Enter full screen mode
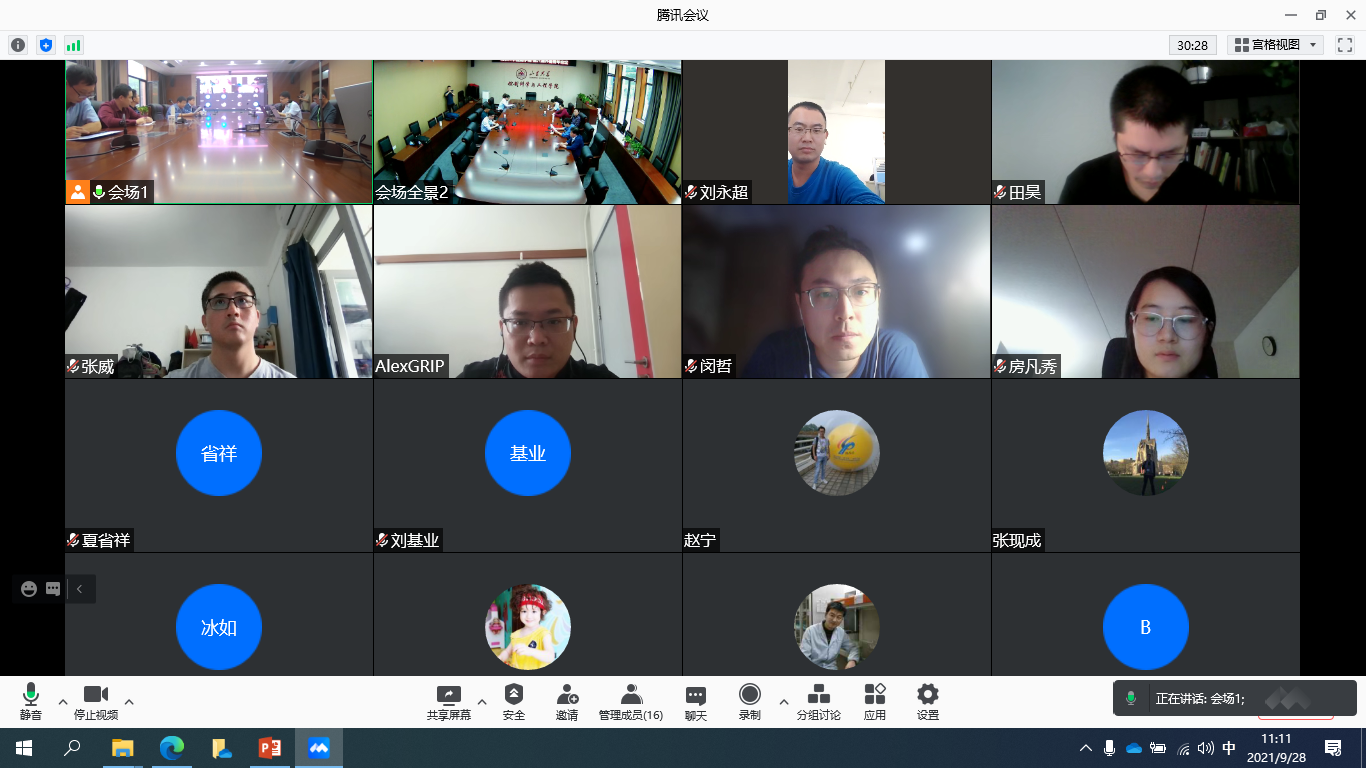The width and height of the screenshot is (1366, 768). 1344,45
